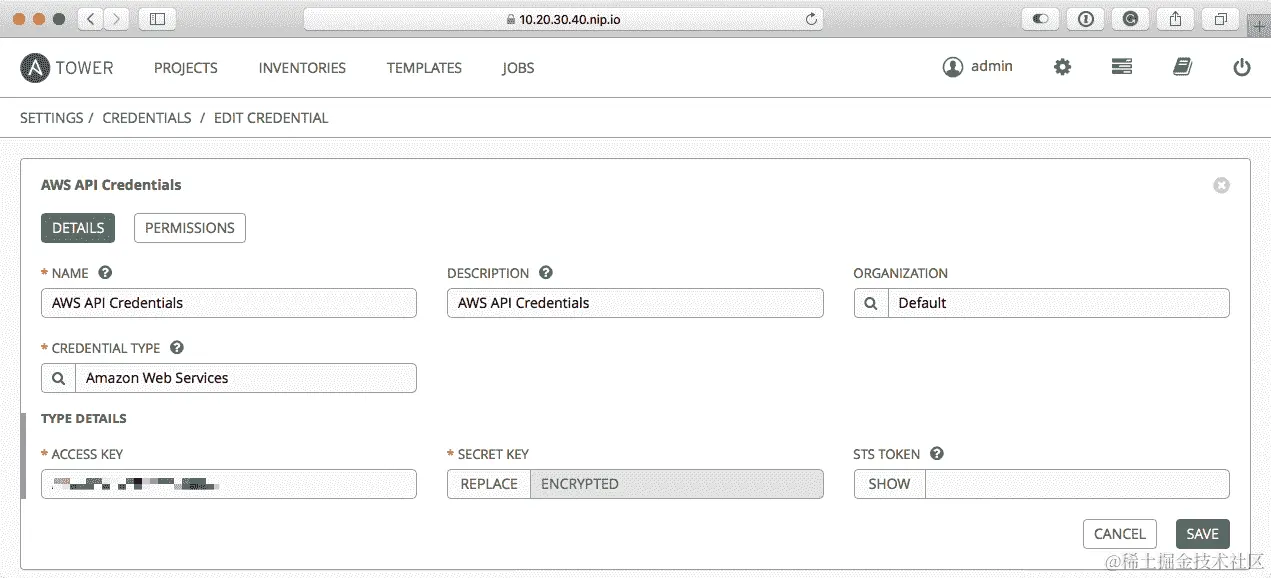
Task: Open the admin user profile icon
Action: (952, 67)
